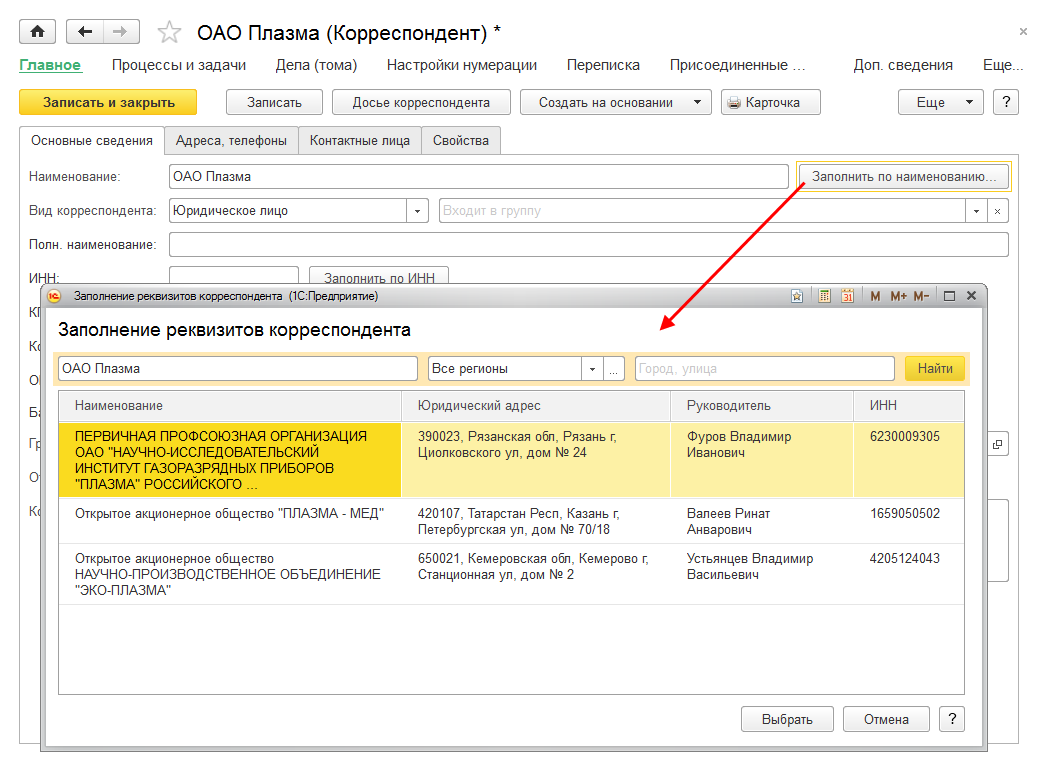Screen dimensions: 1045x758
Task: Click director Устьянцев Владимир Васильевич
Action: coord(750,567)
